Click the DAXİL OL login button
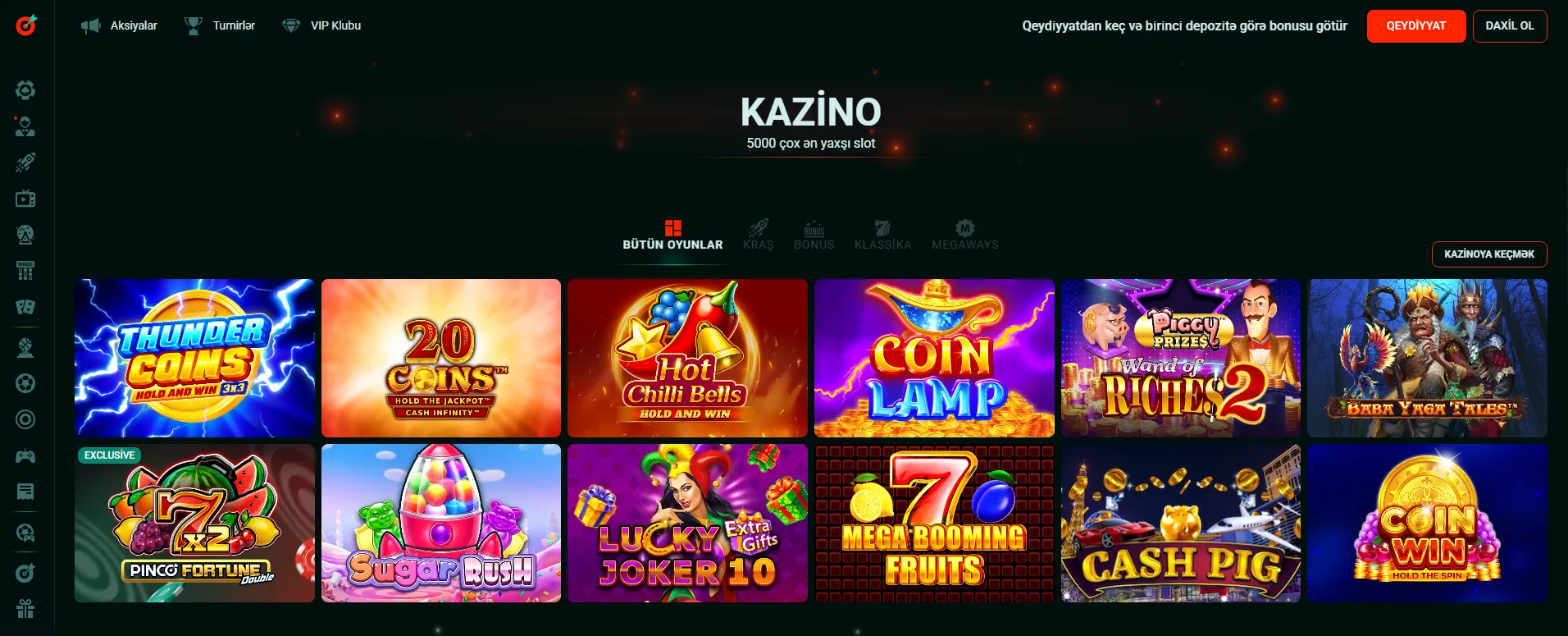 [1510, 26]
